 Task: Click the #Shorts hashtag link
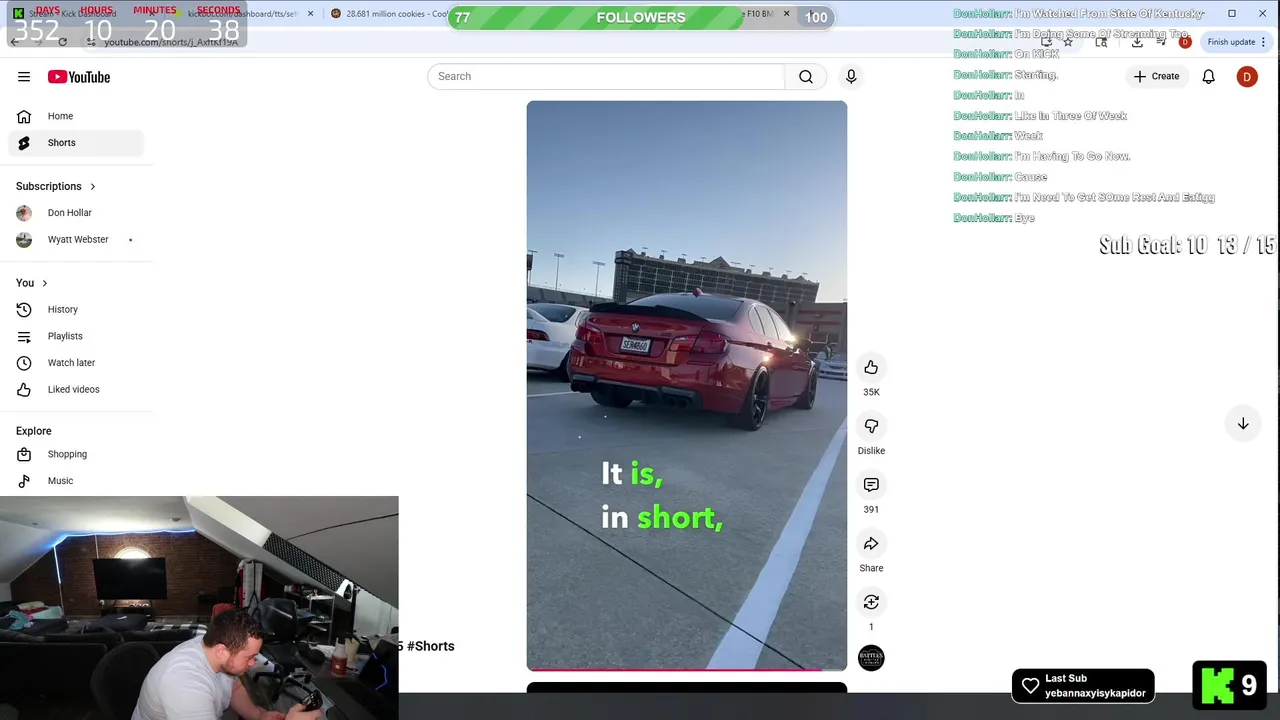430,646
